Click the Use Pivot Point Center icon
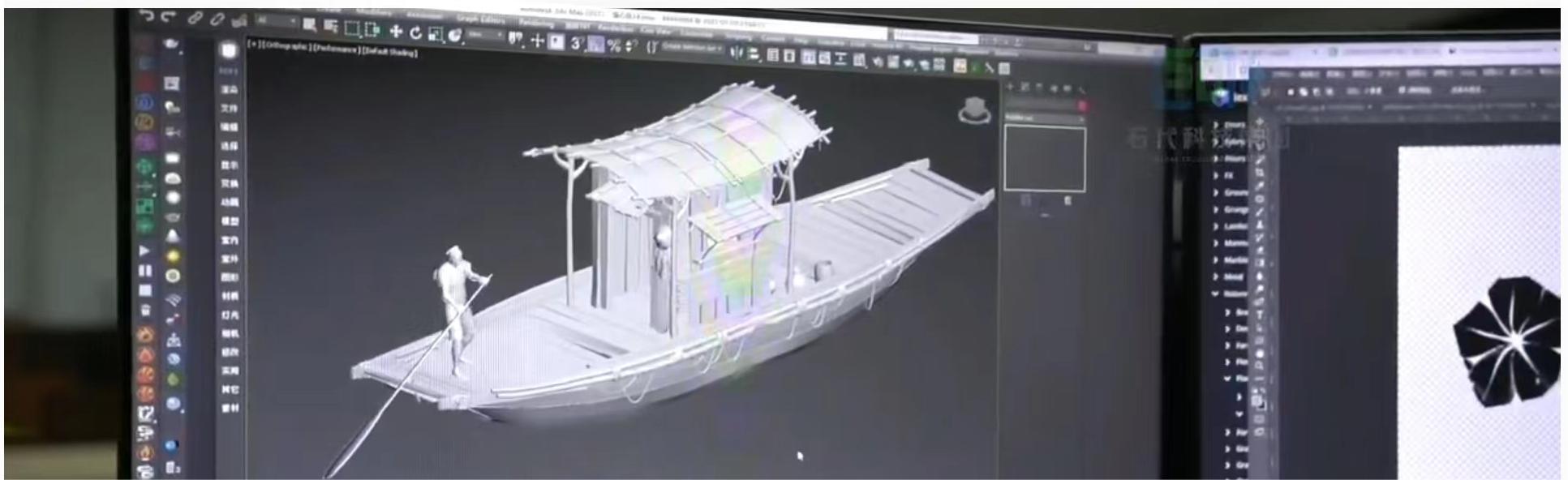1568x480 pixels. 516,38
